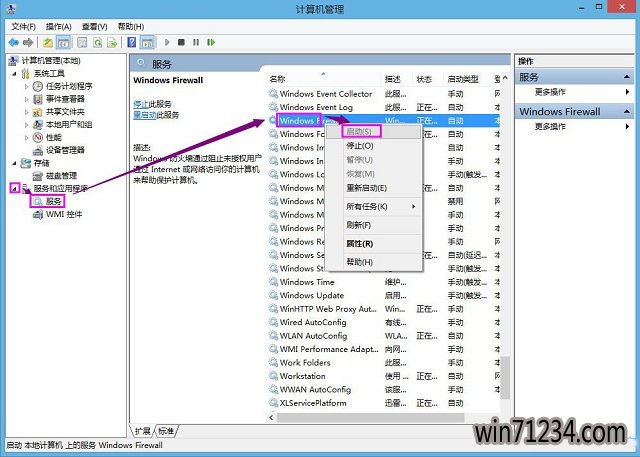
Task: Switch to the 标准 tab
Action: pos(166,431)
